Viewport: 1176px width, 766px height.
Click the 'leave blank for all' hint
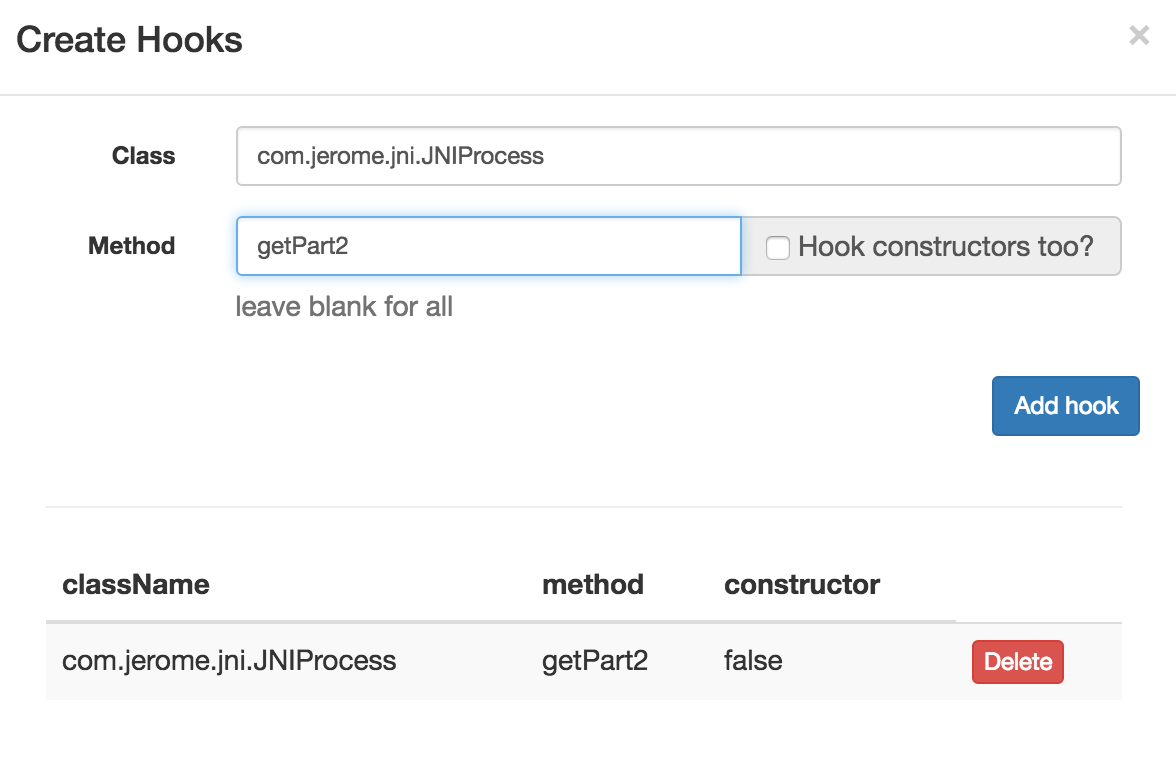pos(344,306)
